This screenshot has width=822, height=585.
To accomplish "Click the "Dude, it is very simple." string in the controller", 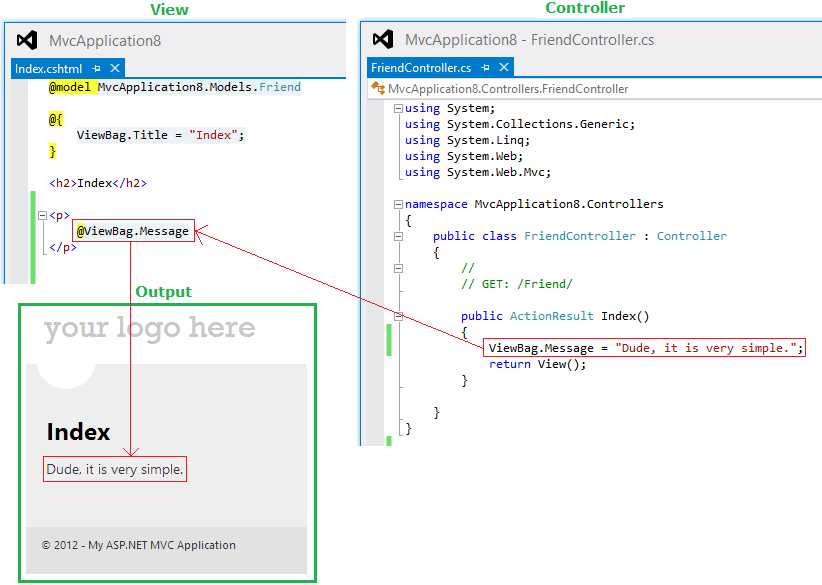I will (x=706, y=348).
